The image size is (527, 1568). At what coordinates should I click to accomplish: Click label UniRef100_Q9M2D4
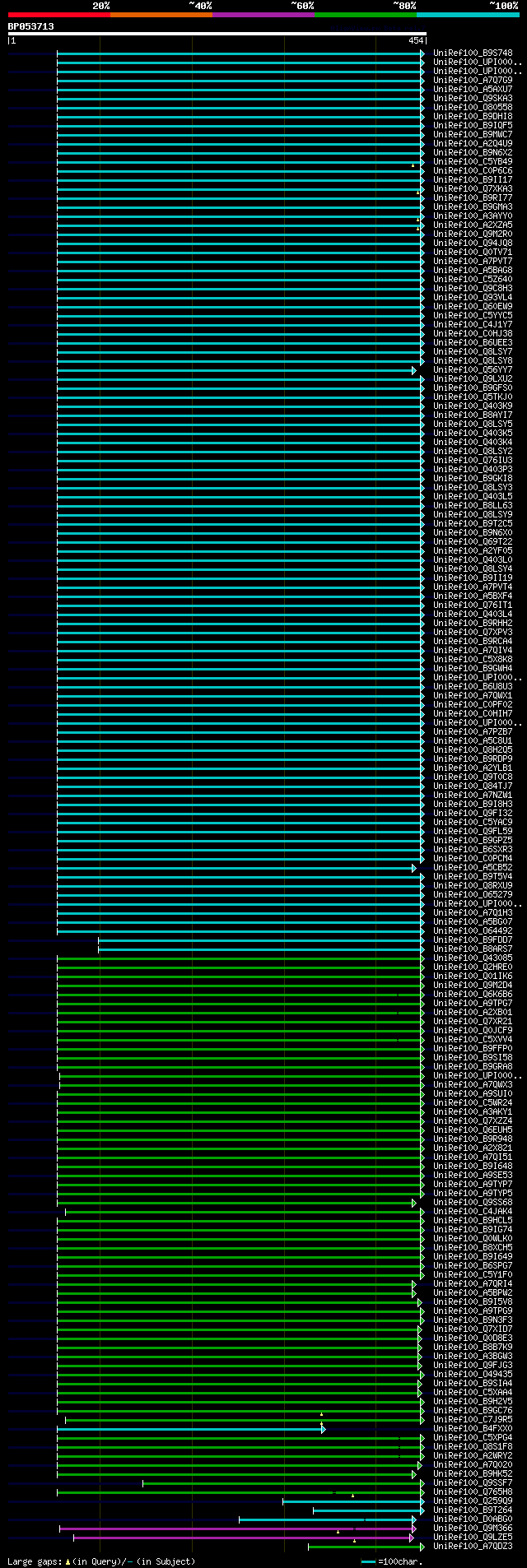473,985
